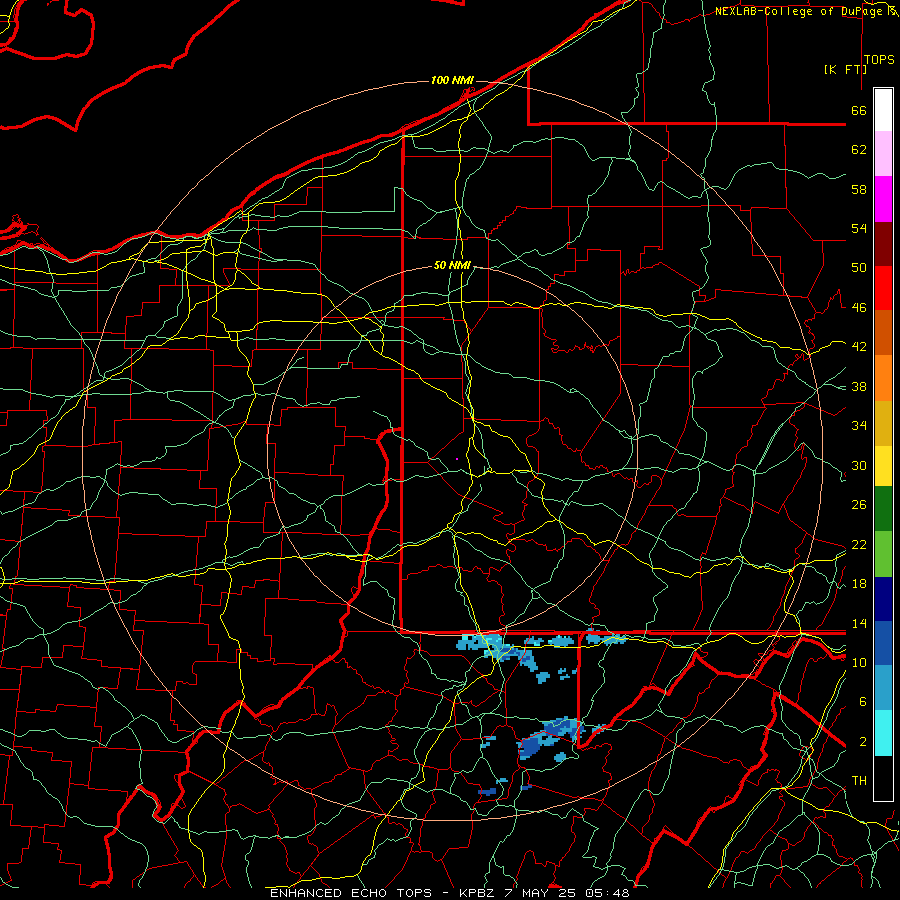Click the navy 18 kft legend swatch

[883, 599]
